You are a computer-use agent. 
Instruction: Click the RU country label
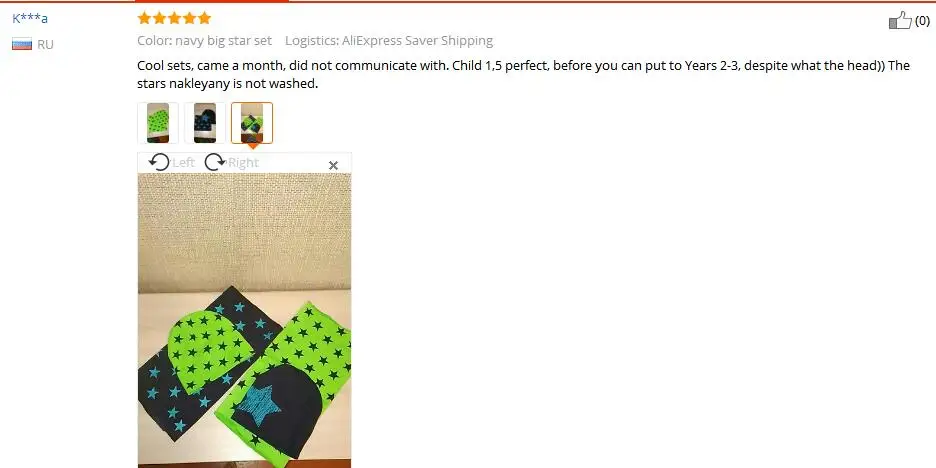[x=45, y=44]
